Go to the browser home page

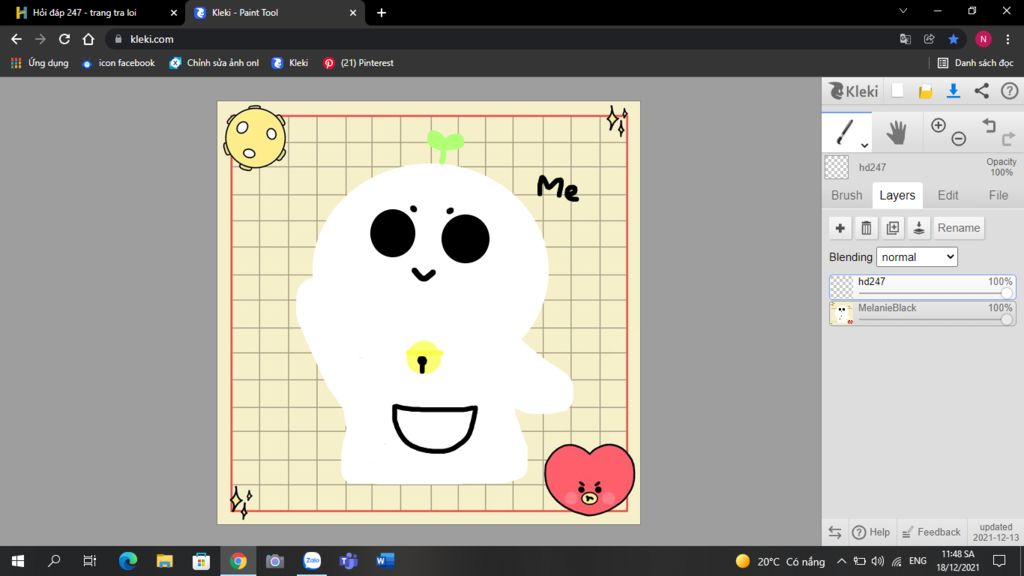[88, 39]
